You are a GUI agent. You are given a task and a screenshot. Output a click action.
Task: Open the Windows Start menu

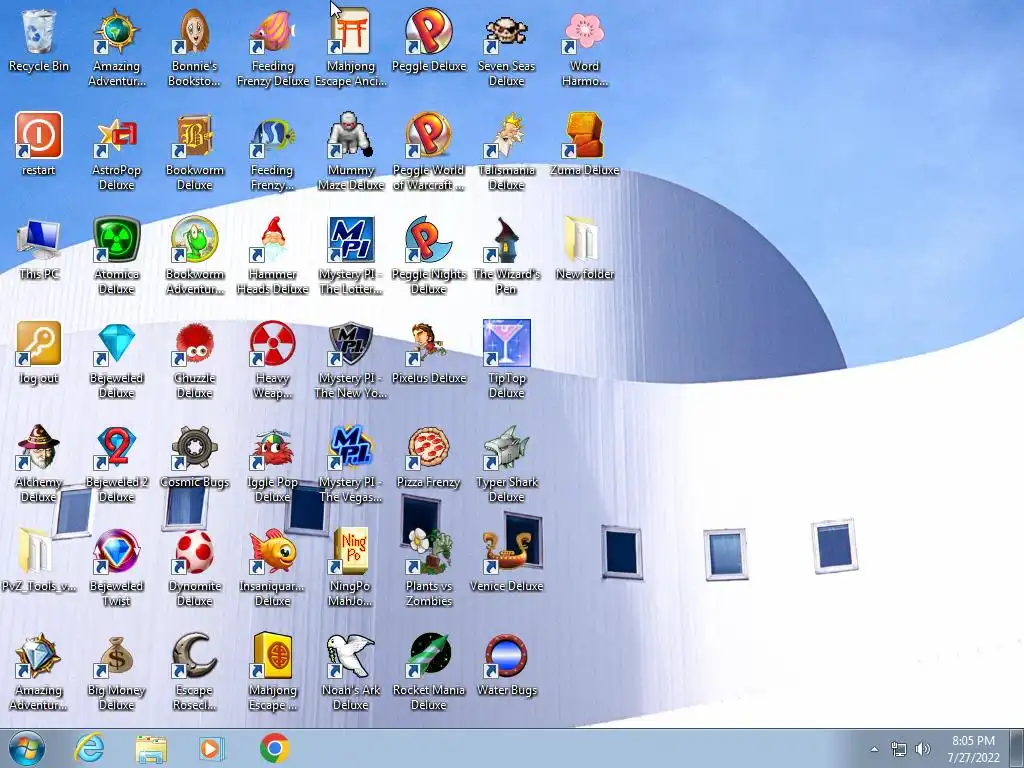(x=27, y=748)
